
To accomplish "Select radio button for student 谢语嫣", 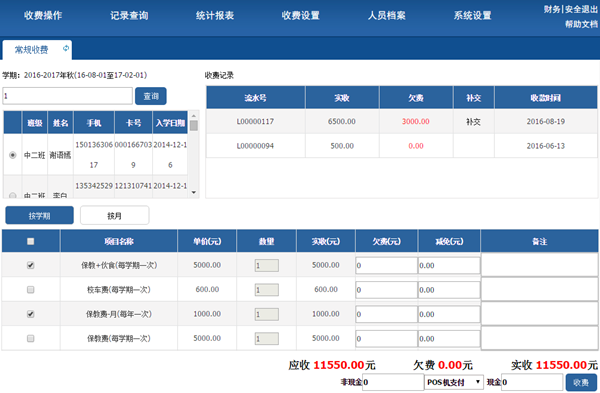I will [13, 155].
